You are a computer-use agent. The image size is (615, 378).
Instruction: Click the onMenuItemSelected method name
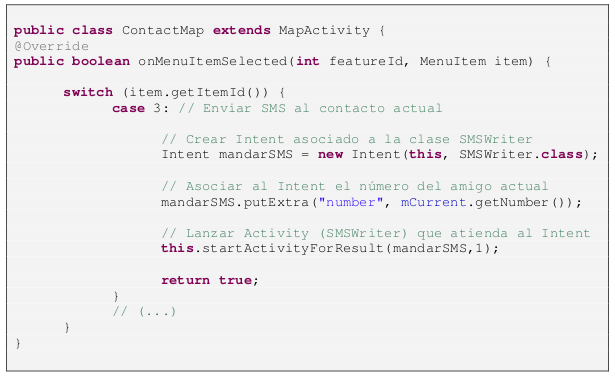click(x=212, y=61)
